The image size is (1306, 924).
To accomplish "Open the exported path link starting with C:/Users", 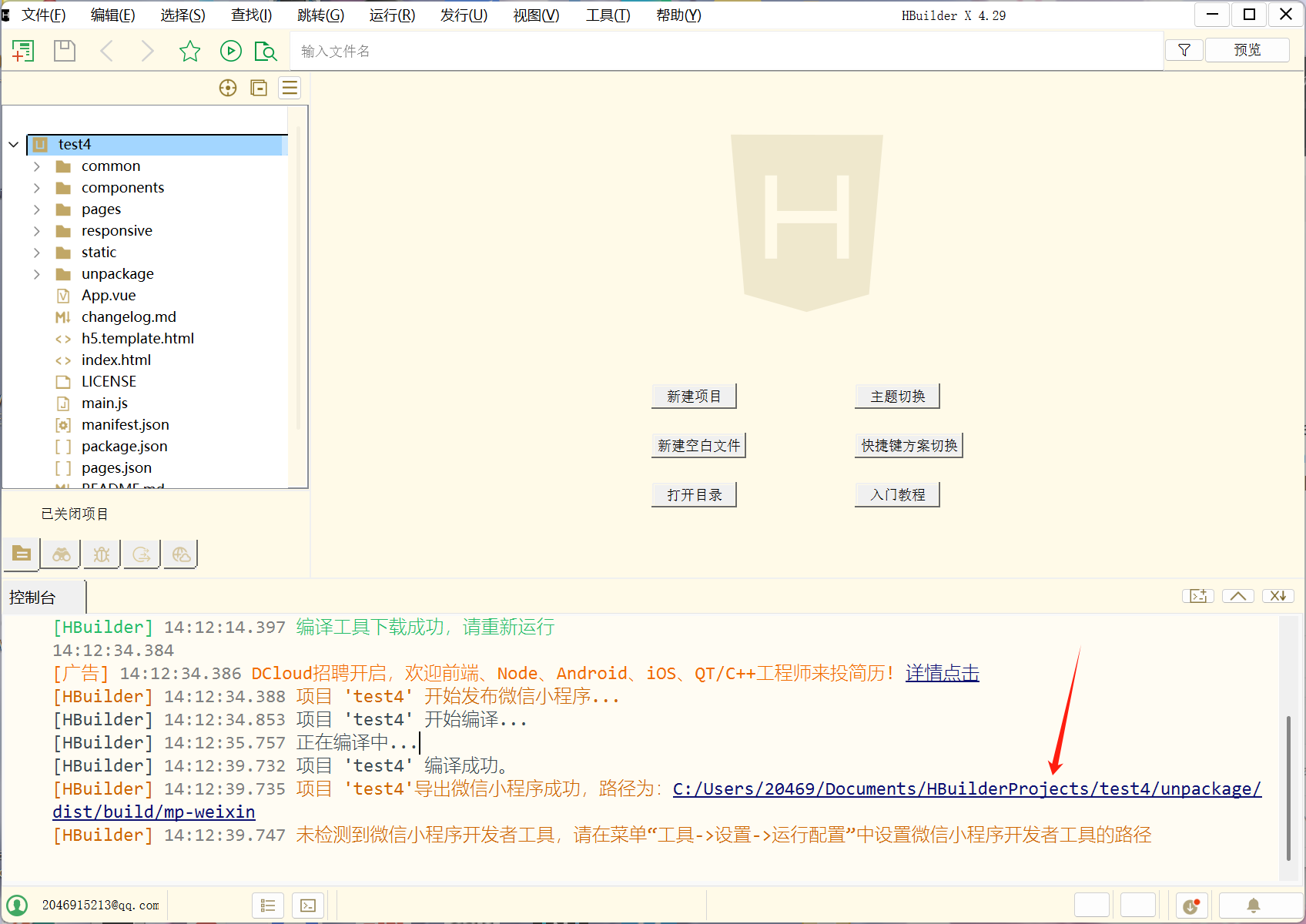I will [x=967, y=789].
